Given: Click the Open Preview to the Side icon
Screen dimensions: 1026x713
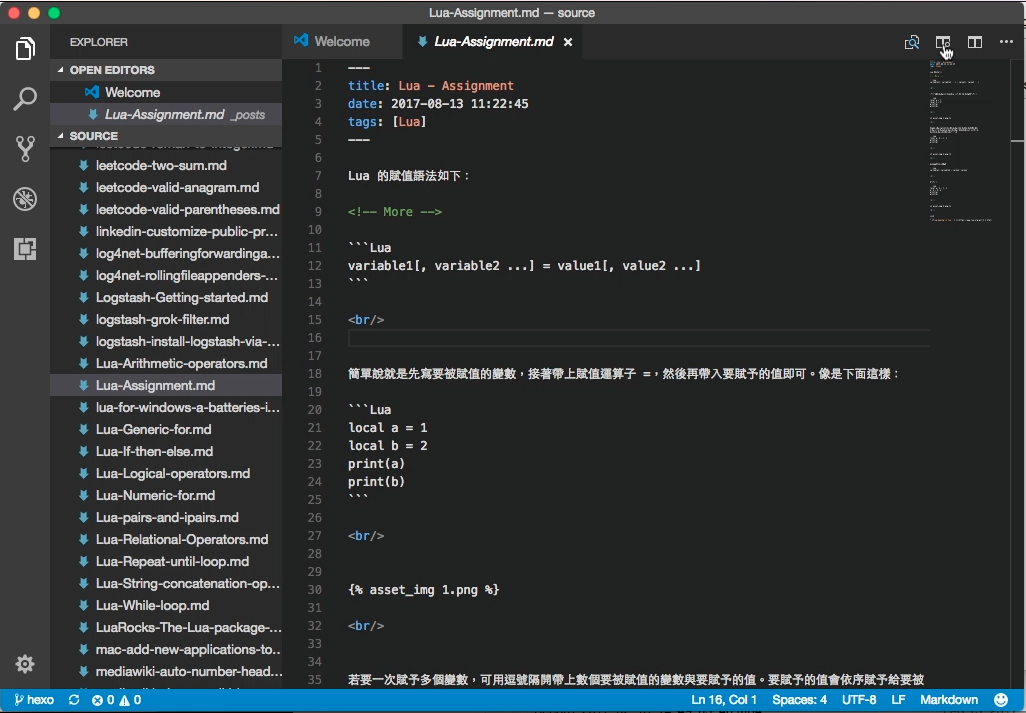Looking at the screenshot, I should [943, 43].
